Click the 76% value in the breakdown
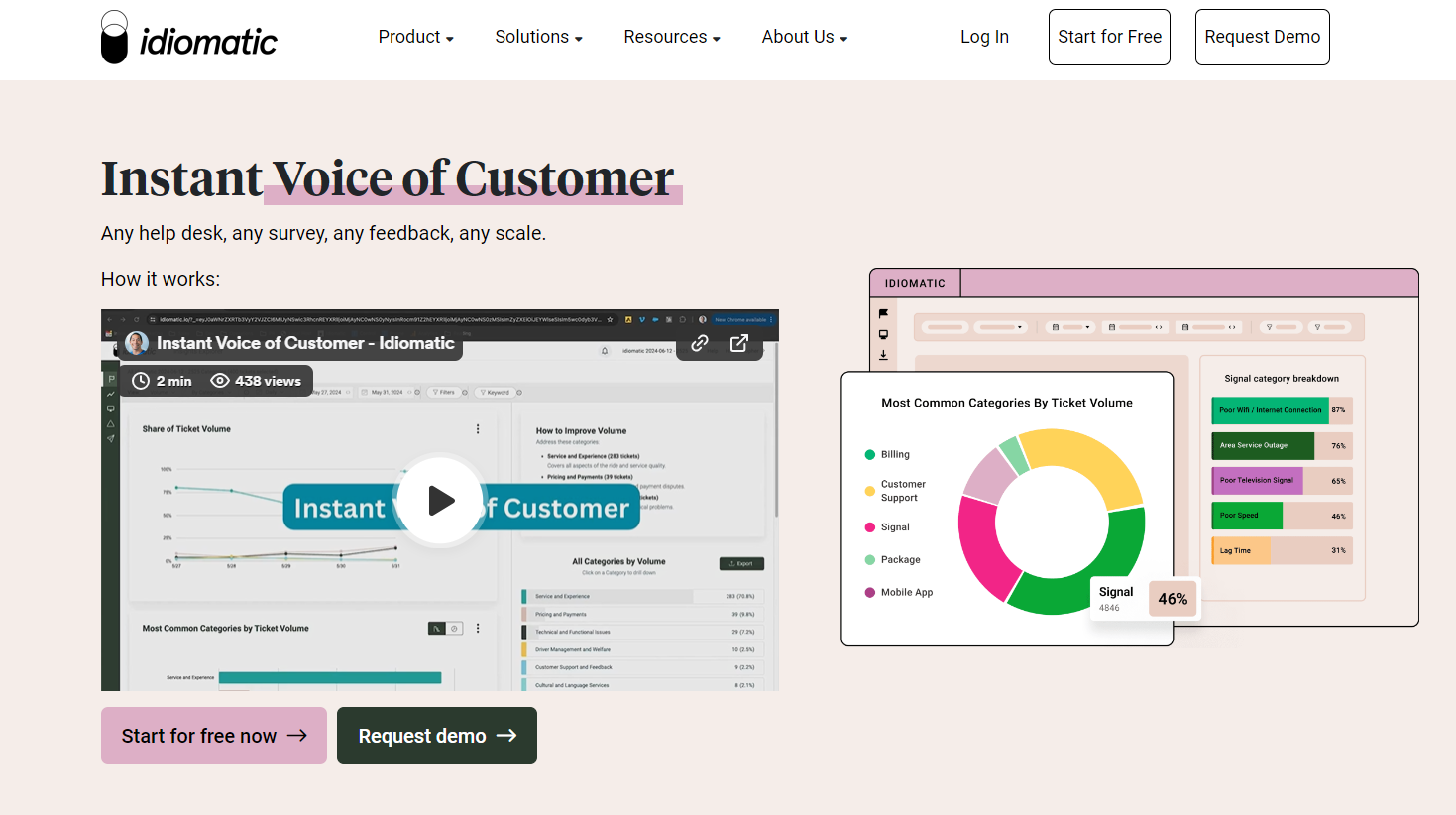Viewport: 1456px width, 815px height. (x=1338, y=446)
